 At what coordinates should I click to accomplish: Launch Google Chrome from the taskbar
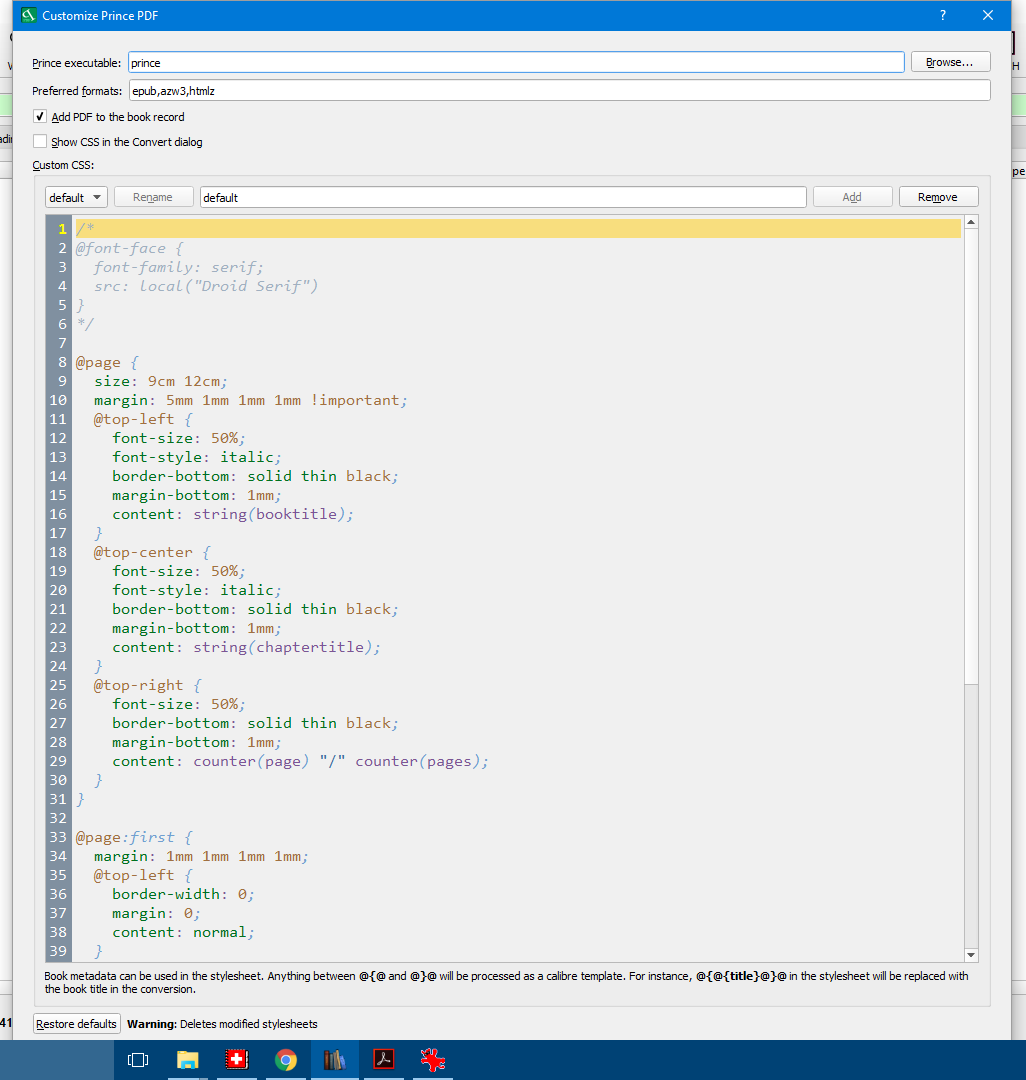286,1060
